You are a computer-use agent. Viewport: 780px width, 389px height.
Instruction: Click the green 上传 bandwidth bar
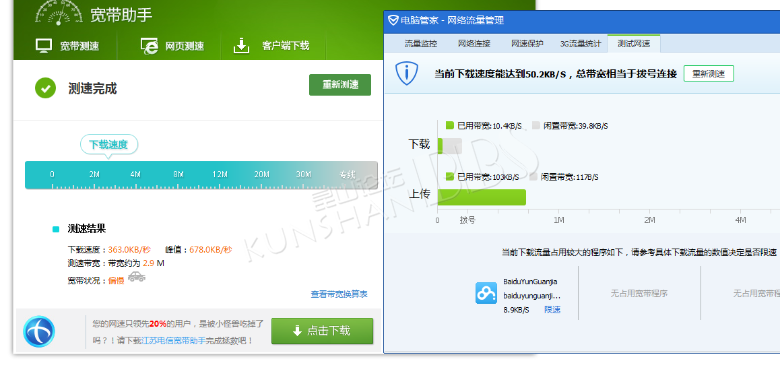coord(482,197)
